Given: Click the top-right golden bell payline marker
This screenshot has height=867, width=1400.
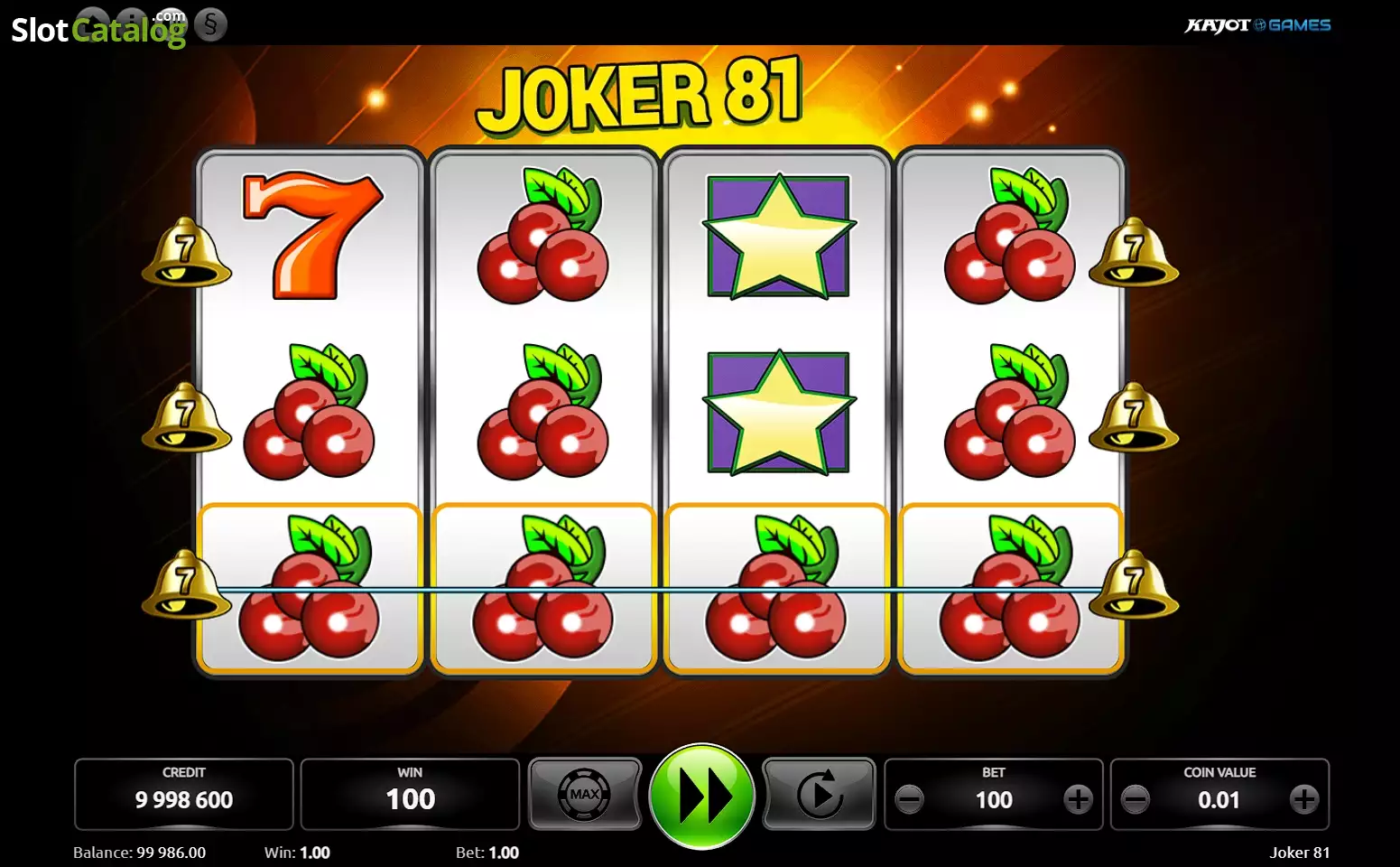Looking at the screenshot, I should [1134, 252].
